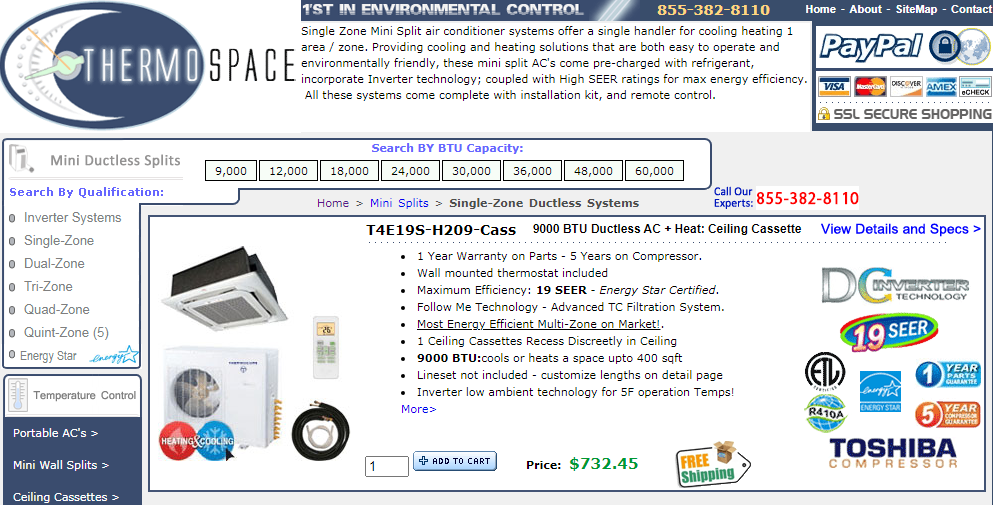This screenshot has height=505, width=993.
Task: Open the SiteMap top menu item
Action: pos(916,10)
